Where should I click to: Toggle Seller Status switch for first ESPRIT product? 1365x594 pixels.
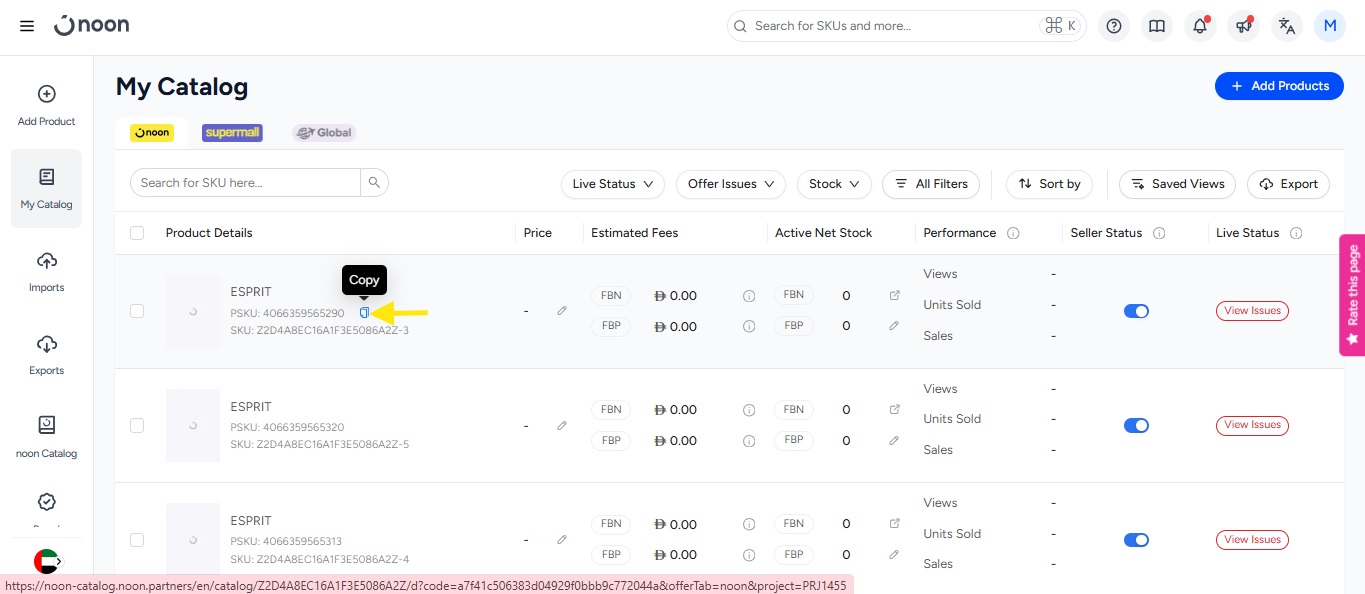pos(1136,311)
